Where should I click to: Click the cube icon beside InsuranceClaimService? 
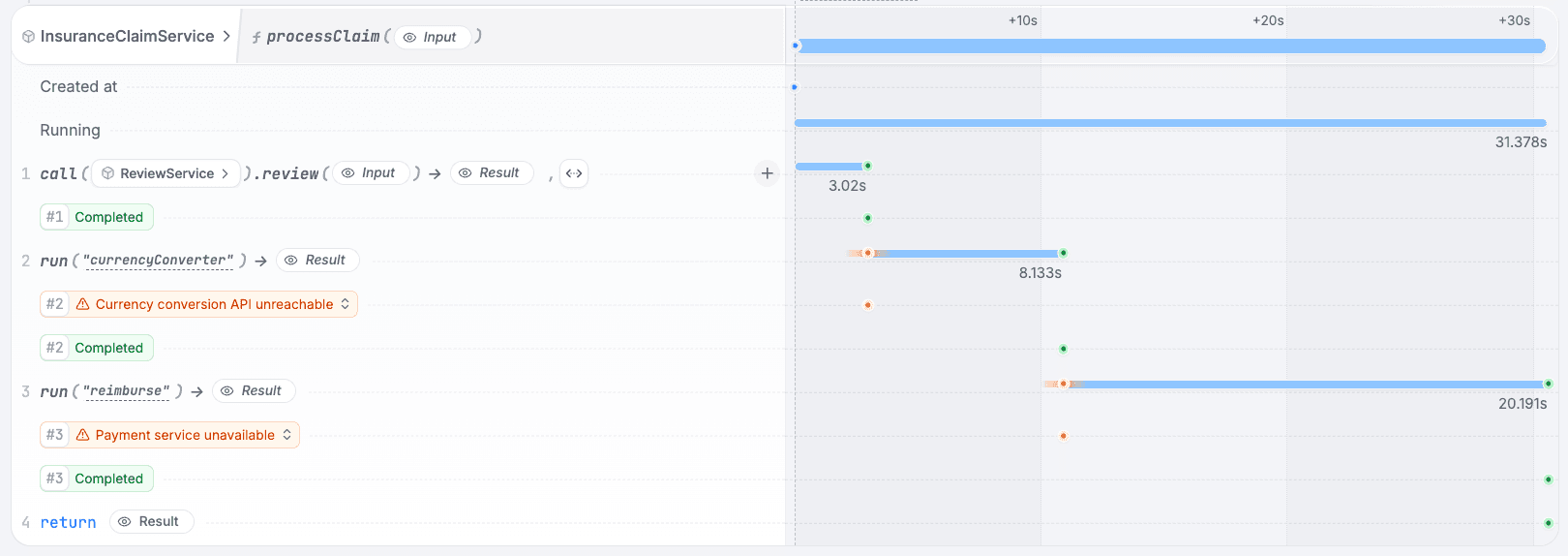point(28,36)
